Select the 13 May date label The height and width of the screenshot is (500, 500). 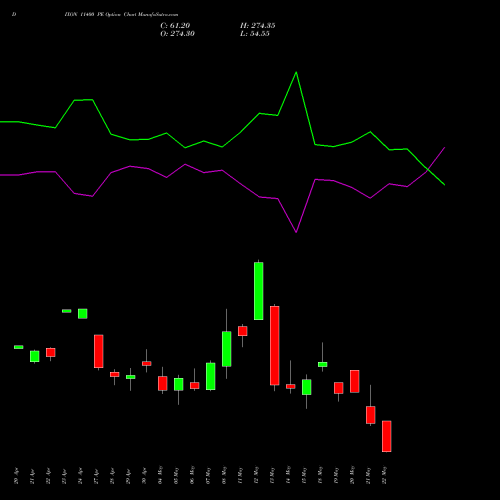pos(273,475)
